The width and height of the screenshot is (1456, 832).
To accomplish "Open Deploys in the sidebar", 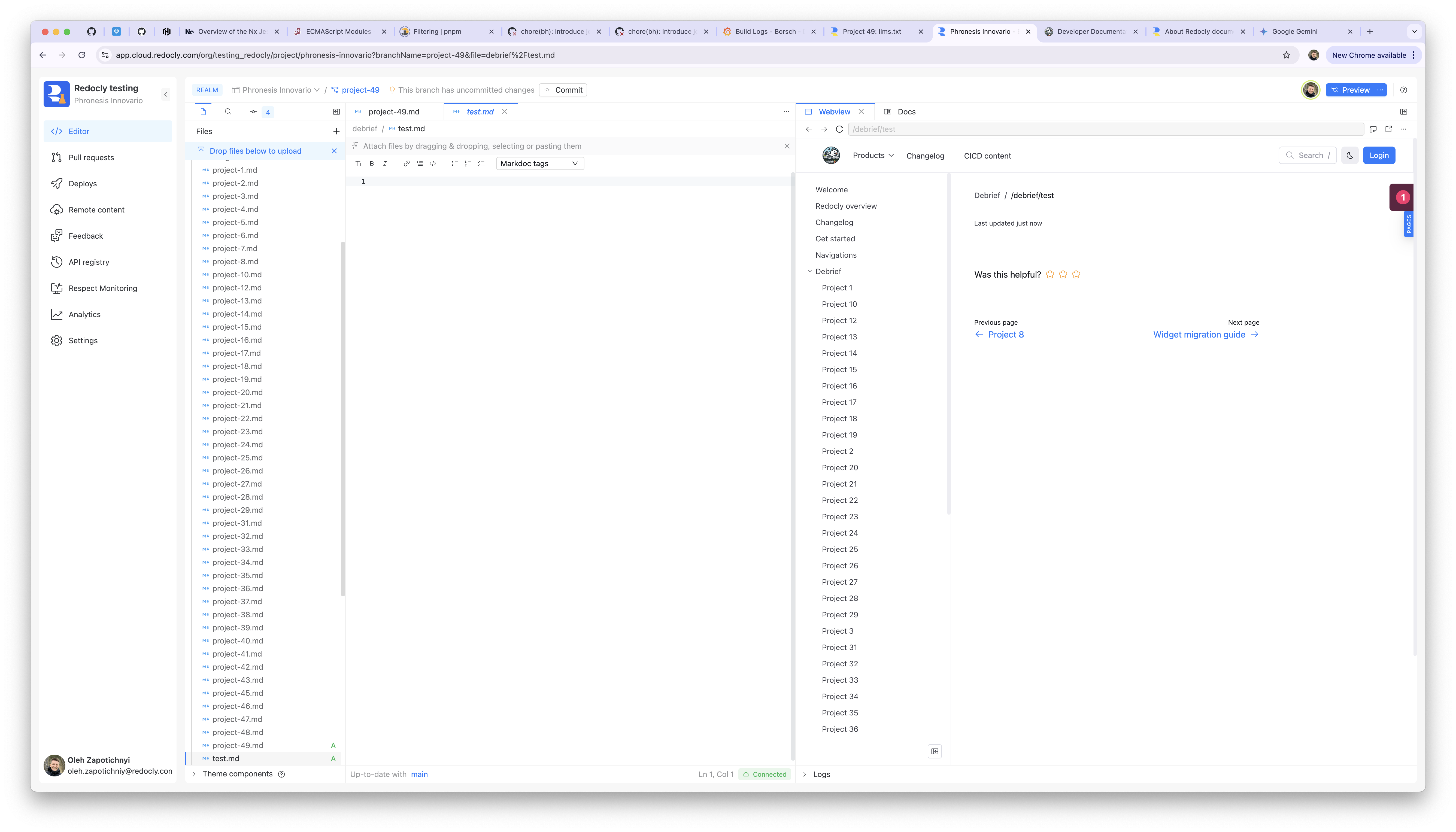I will pos(108,184).
